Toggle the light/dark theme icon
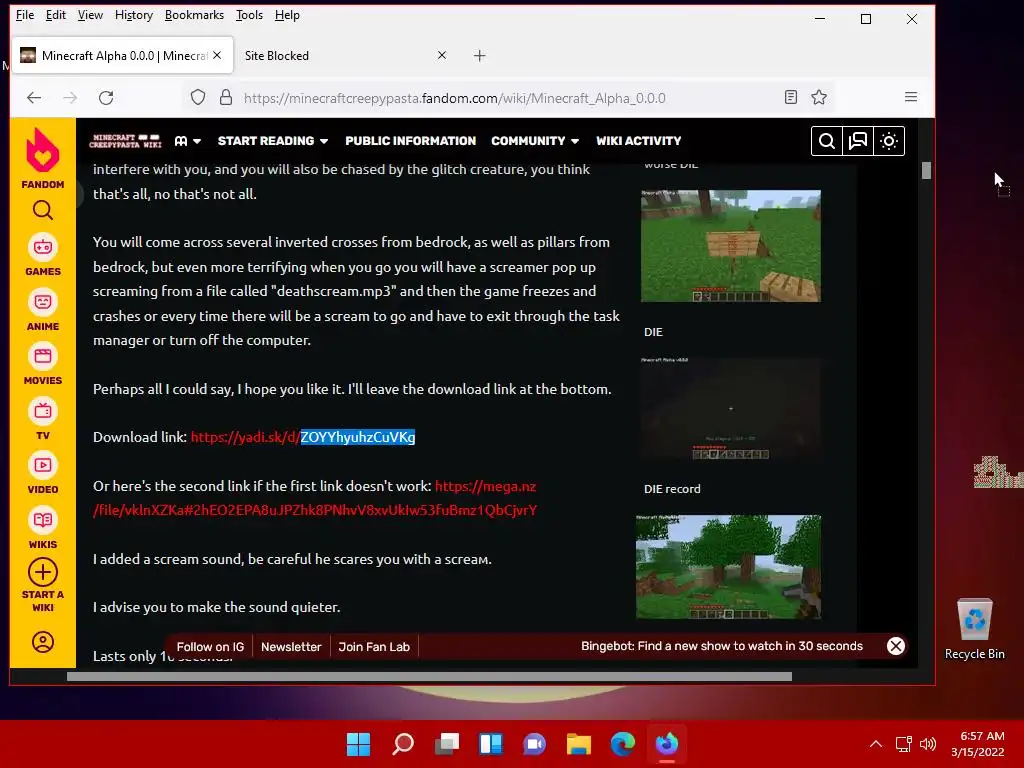The width and height of the screenshot is (1024, 768). coord(889,141)
